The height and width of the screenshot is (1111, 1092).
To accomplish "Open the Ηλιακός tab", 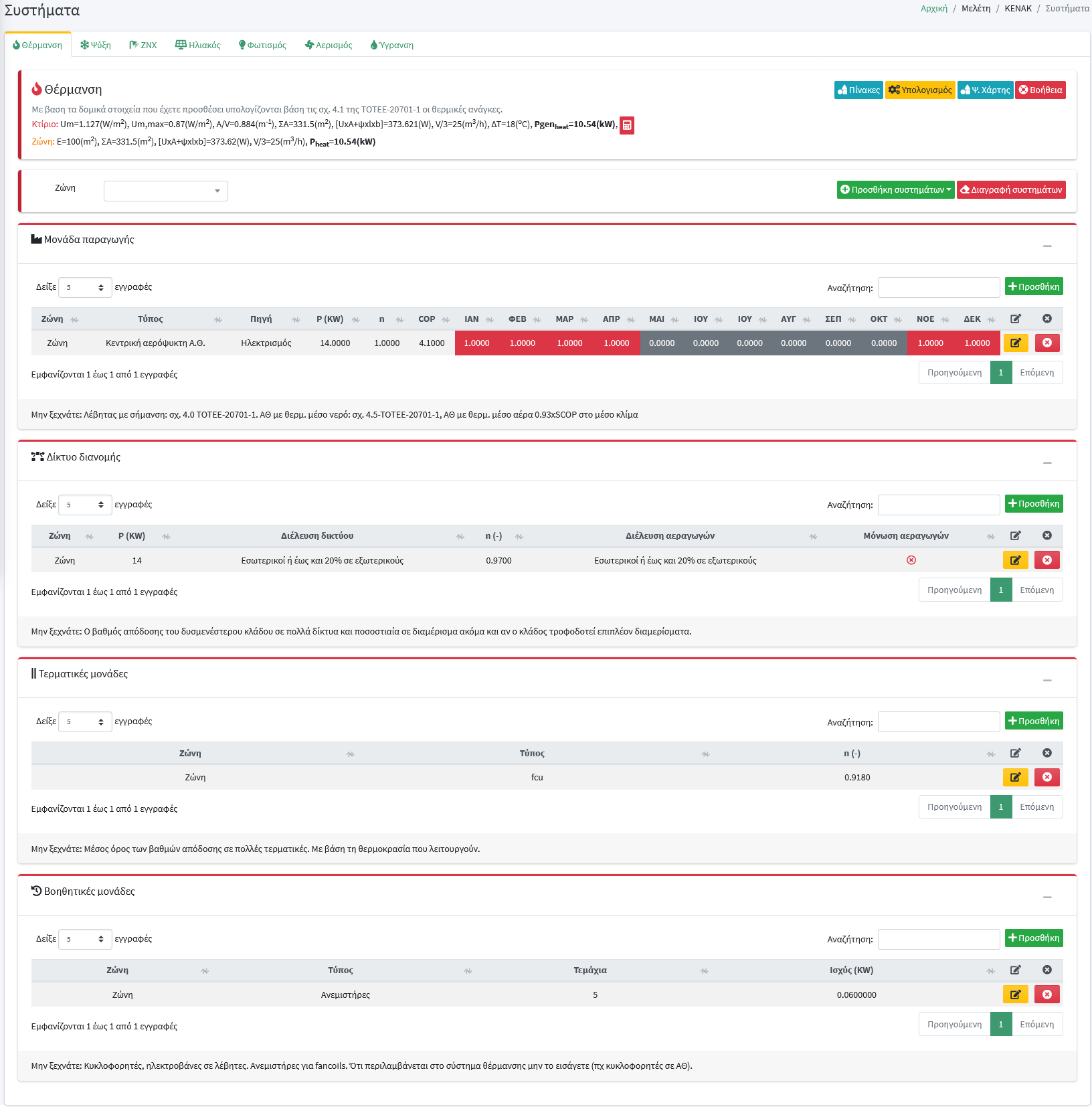I will (198, 46).
